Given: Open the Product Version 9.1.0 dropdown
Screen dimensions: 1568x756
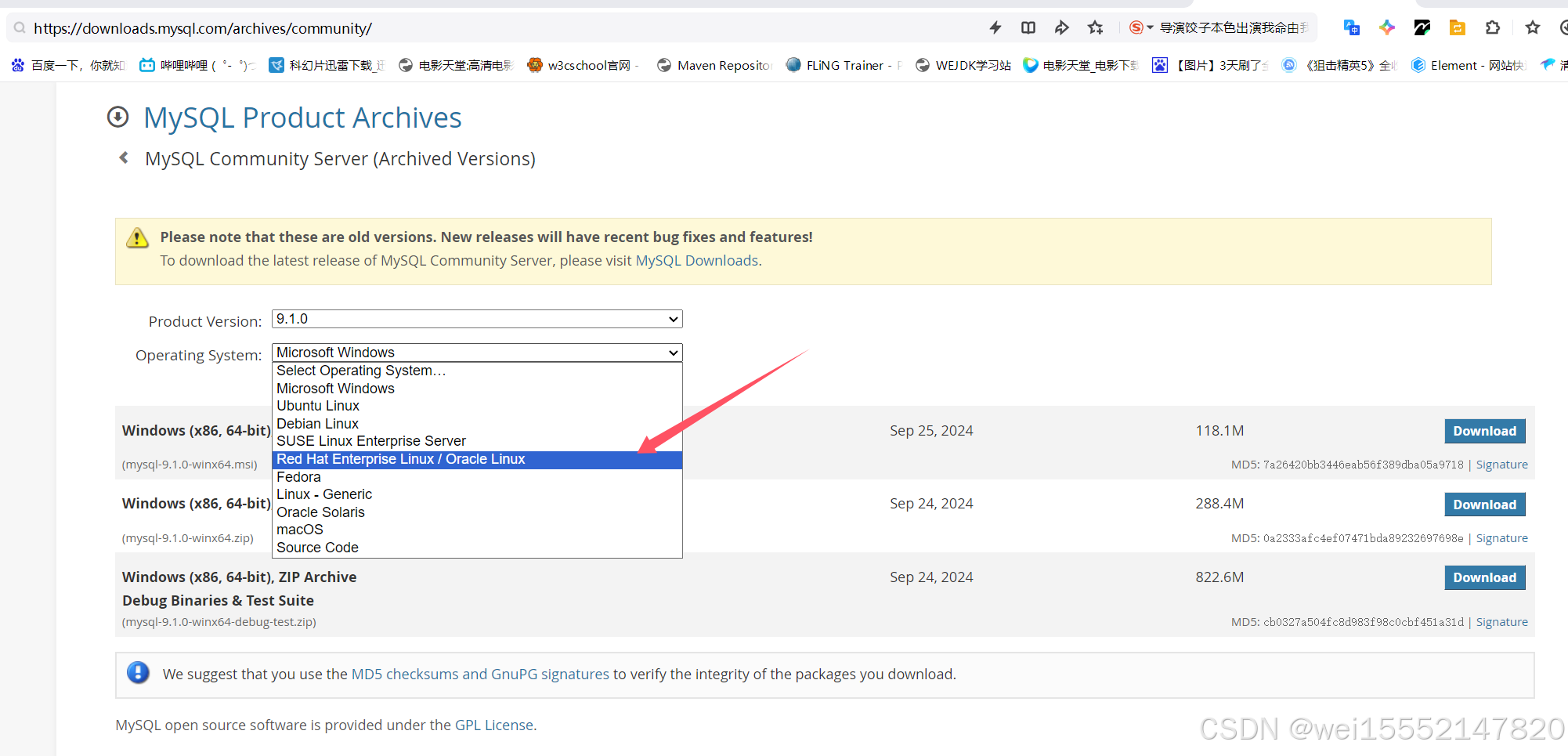Looking at the screenshot, I should (477, 319).
